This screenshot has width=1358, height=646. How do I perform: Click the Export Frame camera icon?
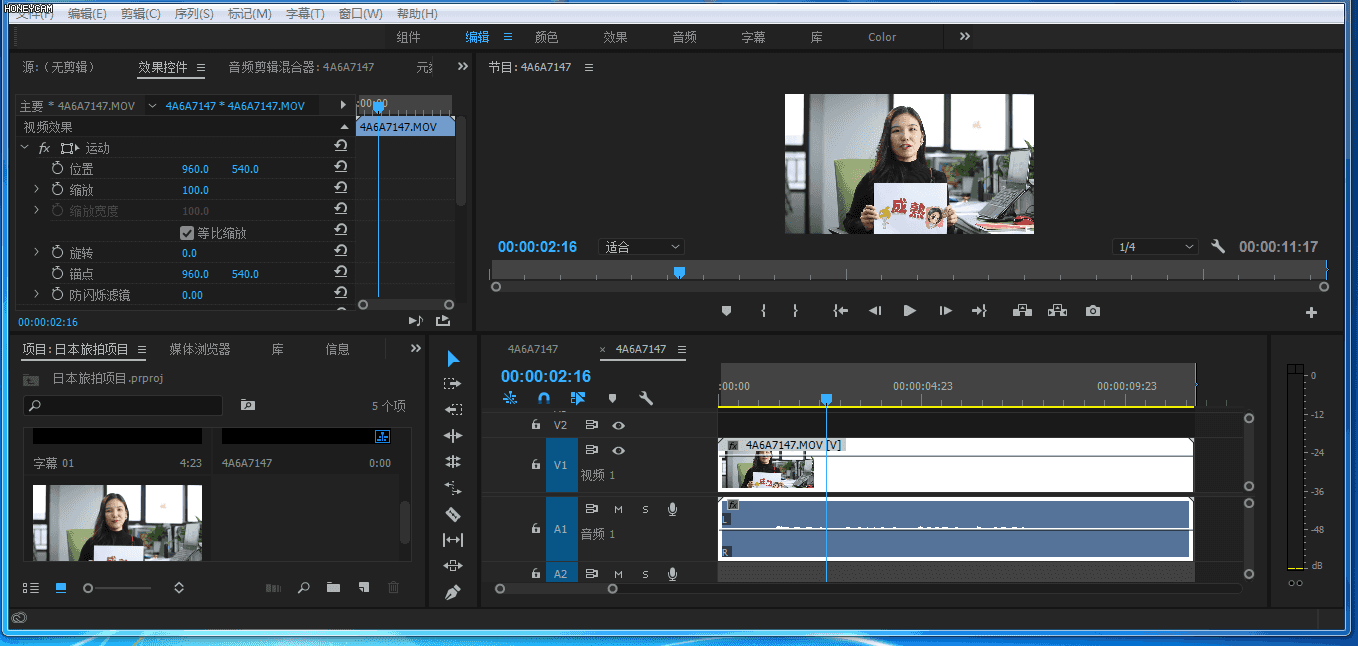(x=1093, y=311)
